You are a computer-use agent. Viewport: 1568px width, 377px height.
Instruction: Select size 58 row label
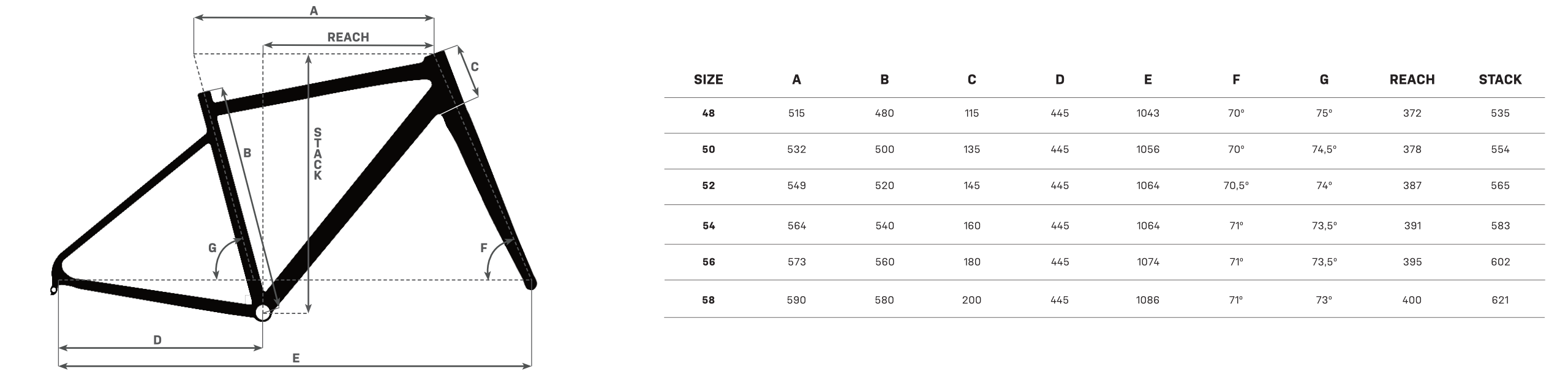tap(708, 300)
